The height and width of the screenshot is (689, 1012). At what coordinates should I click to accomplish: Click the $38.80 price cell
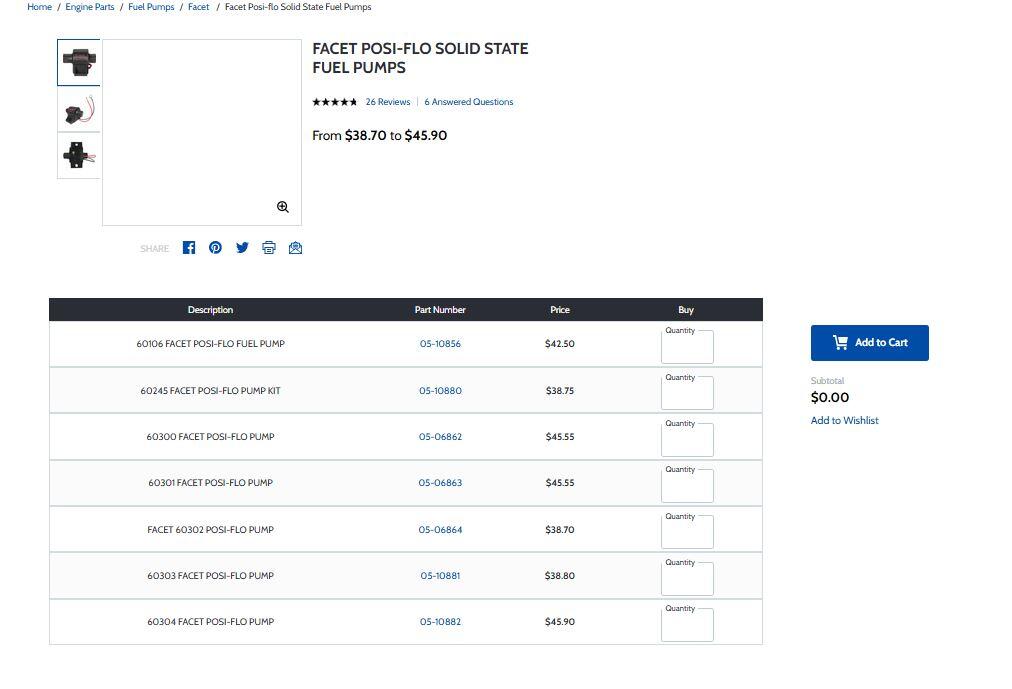coord(560,575)
